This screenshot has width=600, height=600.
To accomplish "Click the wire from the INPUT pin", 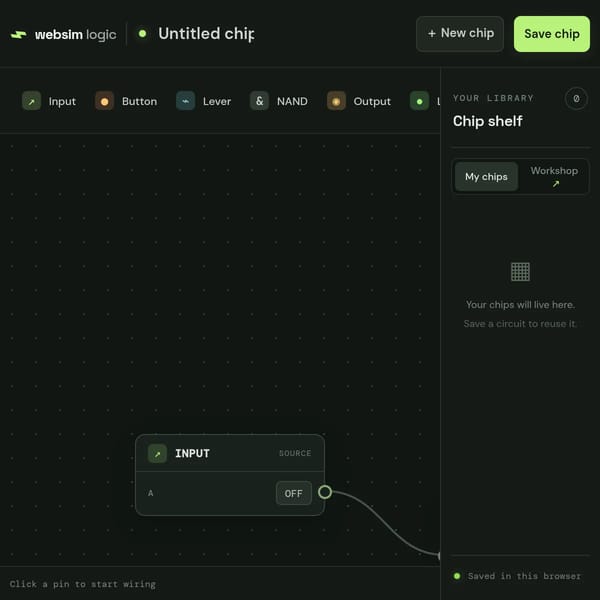I will point(386,525).
